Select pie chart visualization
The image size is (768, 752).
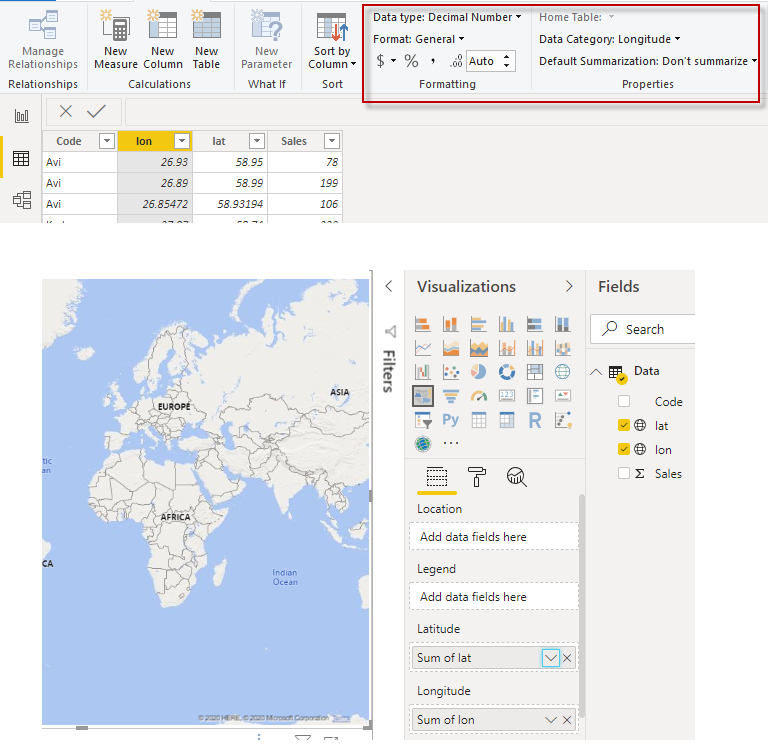pos(479,372)
